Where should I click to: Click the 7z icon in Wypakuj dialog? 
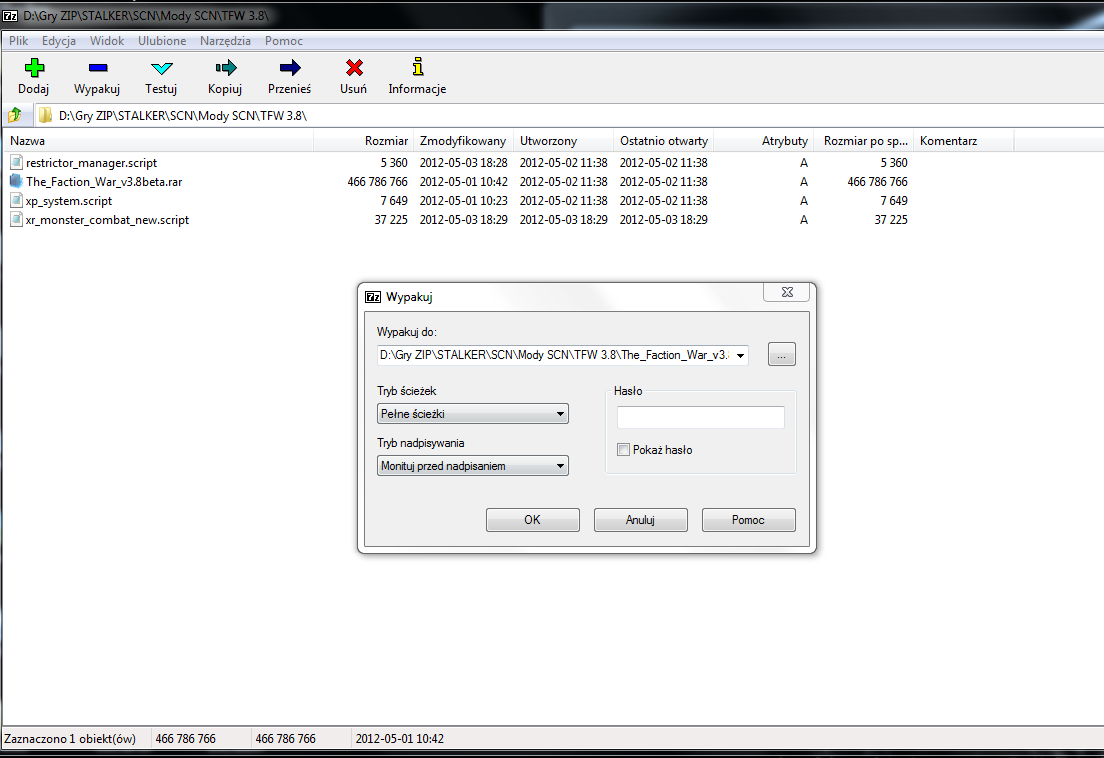(x=373, y=297)
